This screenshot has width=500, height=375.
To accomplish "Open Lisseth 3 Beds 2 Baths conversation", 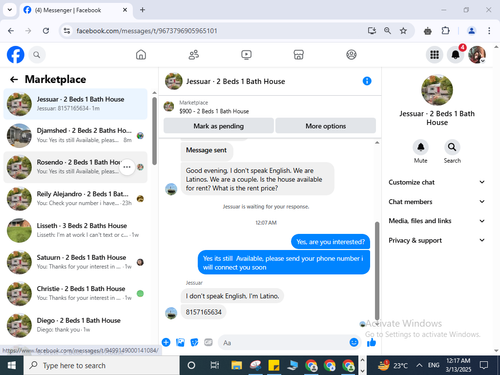I will coord(75,230).
